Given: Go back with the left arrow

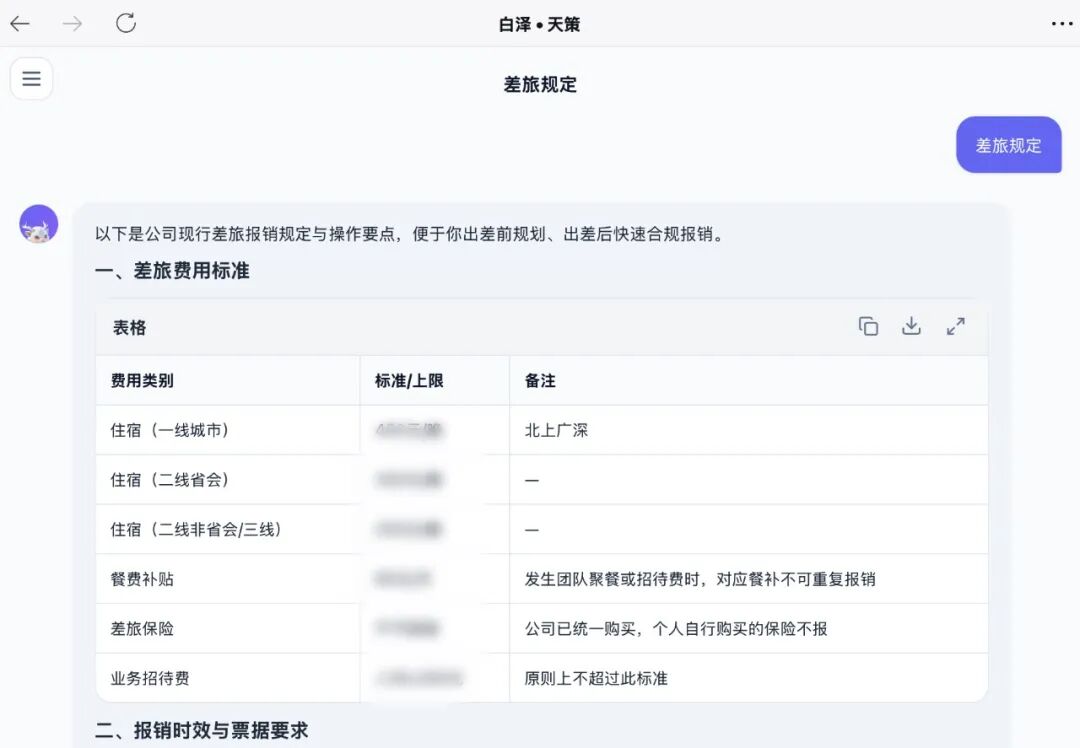Looking at the screenshot, I should [x=20, y=24].
